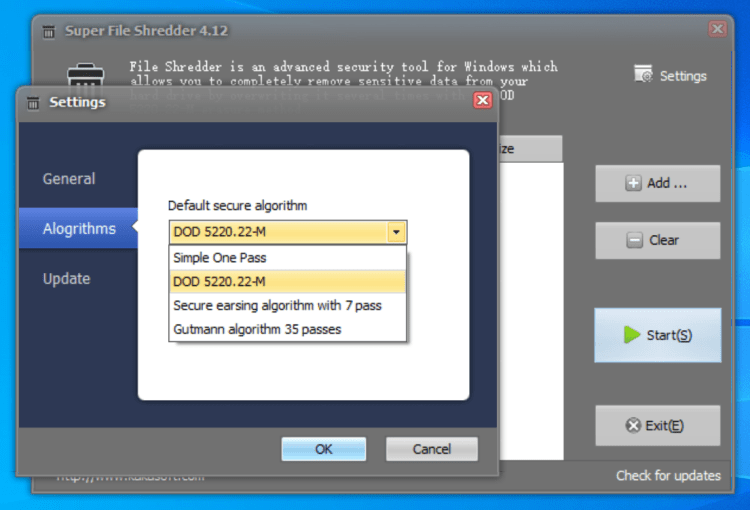Click the shredder icon in main title bar
This screenshot has height=510, width=750.
(x=48, y=32)
